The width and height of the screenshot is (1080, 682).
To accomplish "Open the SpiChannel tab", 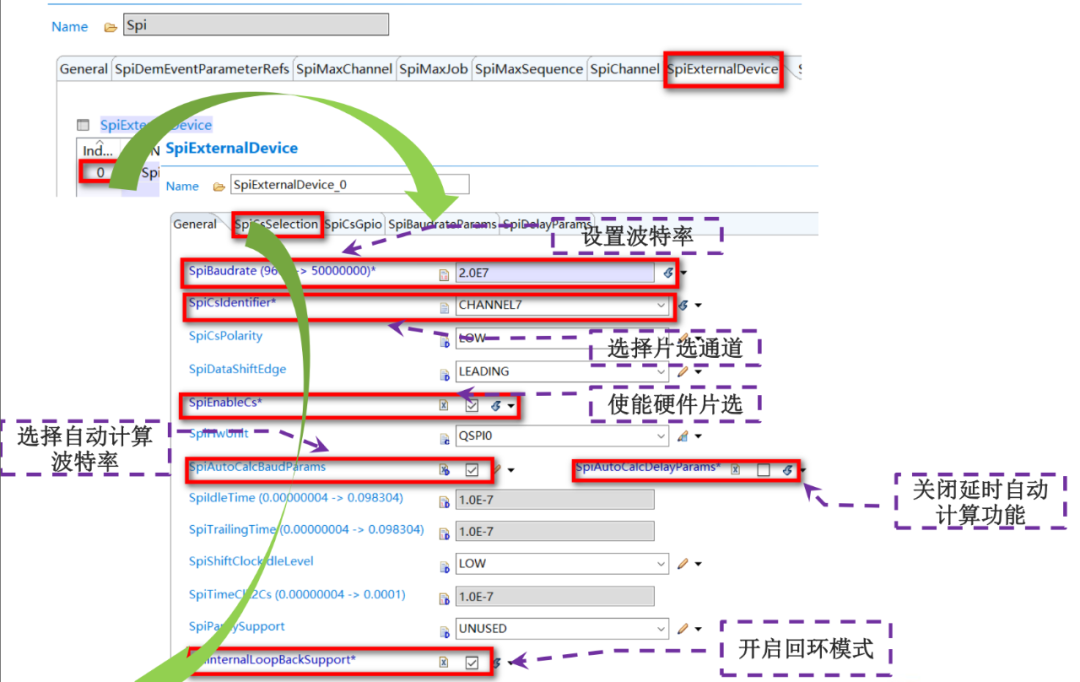I will (624, 69).
